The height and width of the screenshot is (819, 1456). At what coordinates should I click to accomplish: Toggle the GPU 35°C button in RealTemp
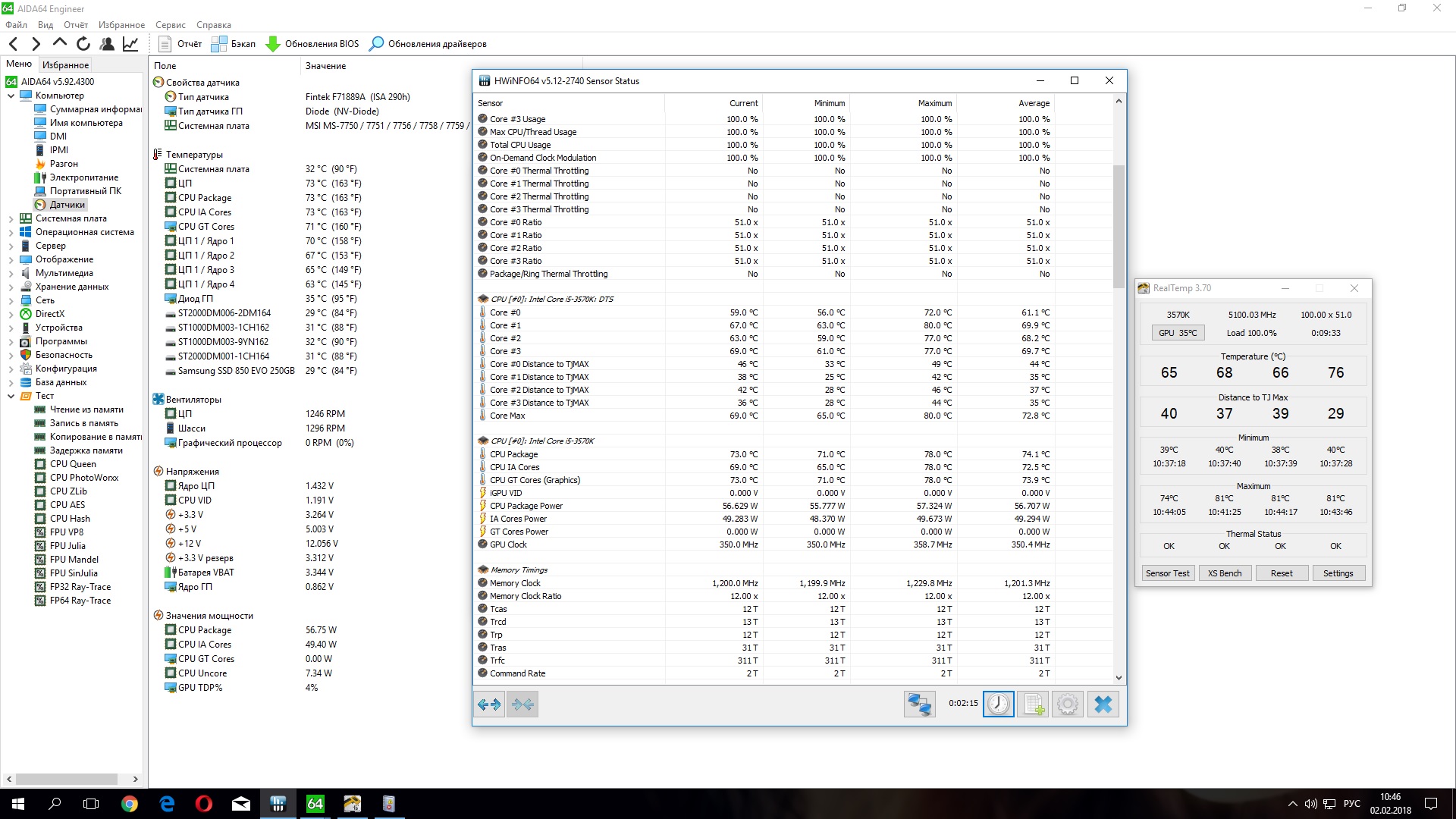(x=1178, y=333)
